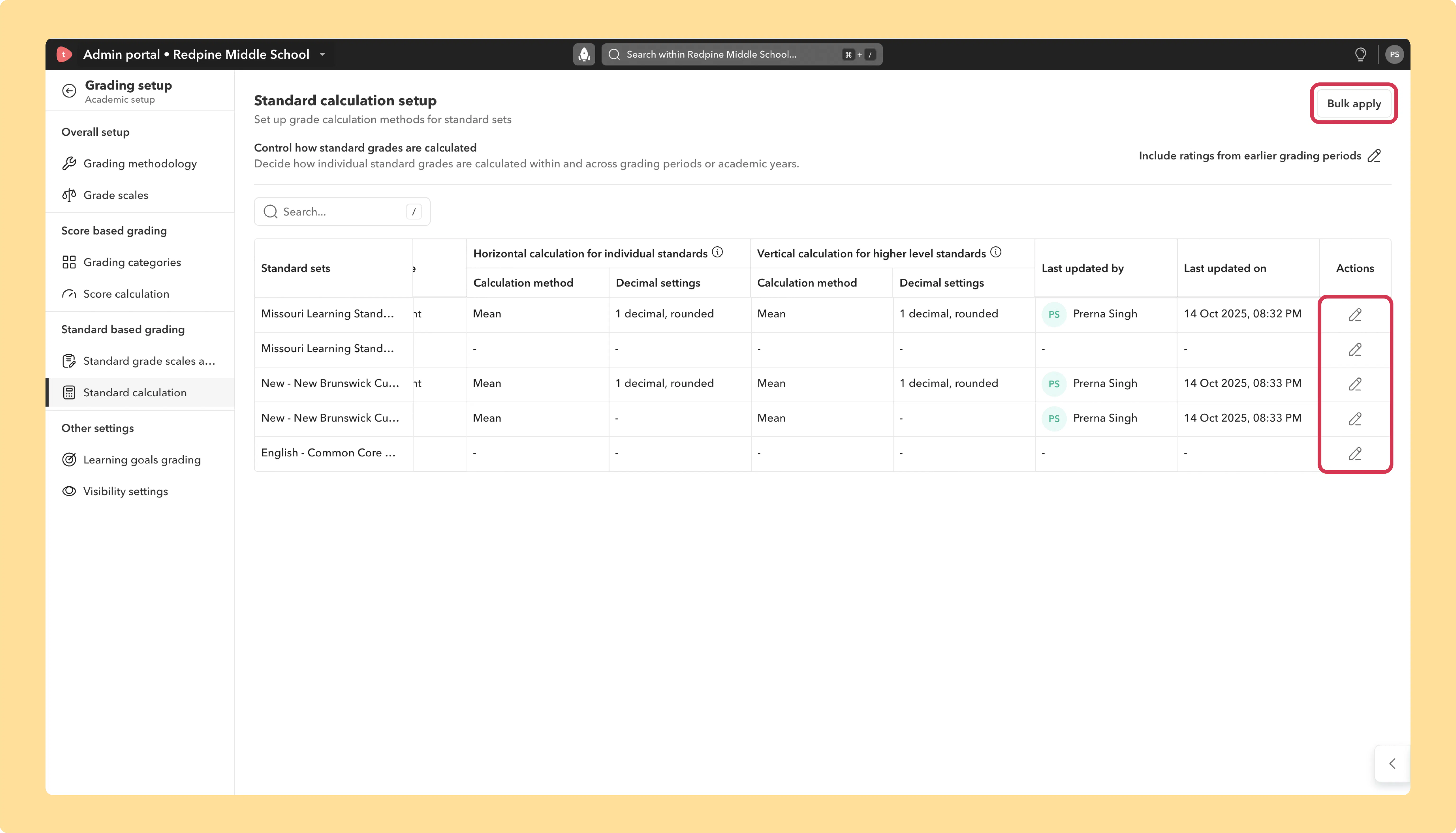Show info for Vertical calculation header

[x=996, y=252]
